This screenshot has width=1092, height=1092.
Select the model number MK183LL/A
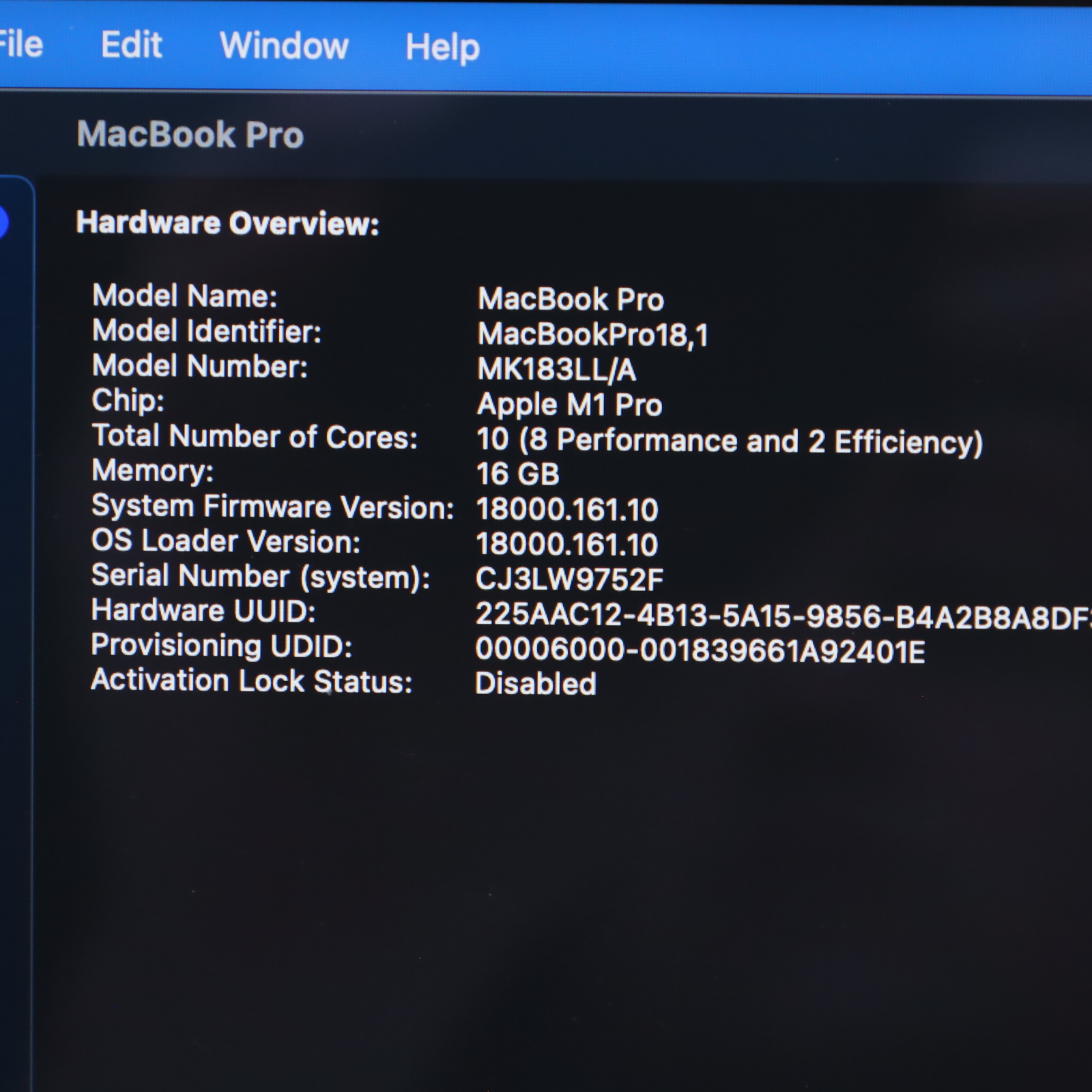point(557,370)
